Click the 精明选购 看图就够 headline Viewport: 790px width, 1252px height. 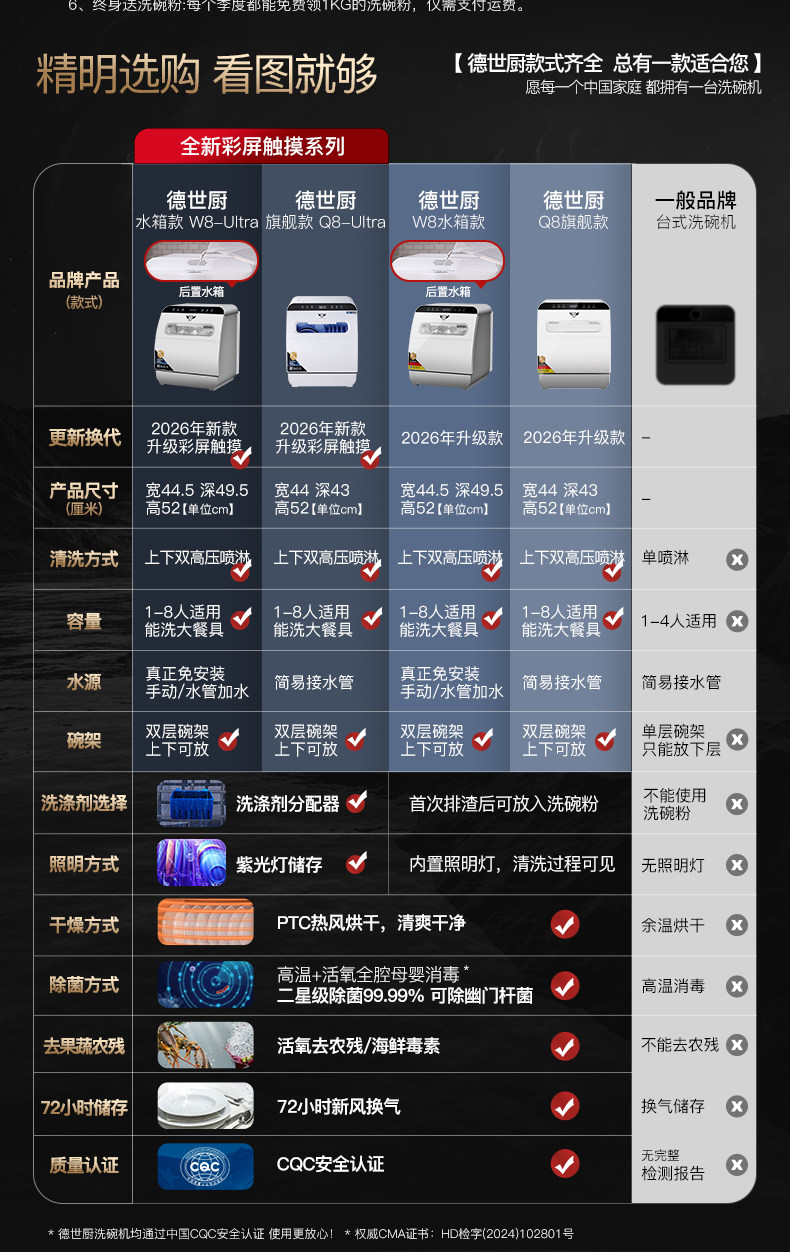click(207, 75)
